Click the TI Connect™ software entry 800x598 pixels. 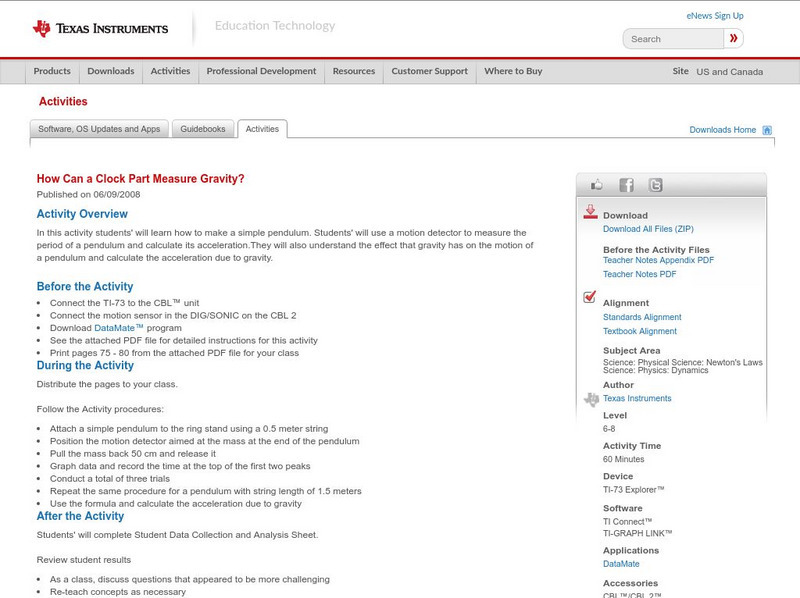(628, 521)
